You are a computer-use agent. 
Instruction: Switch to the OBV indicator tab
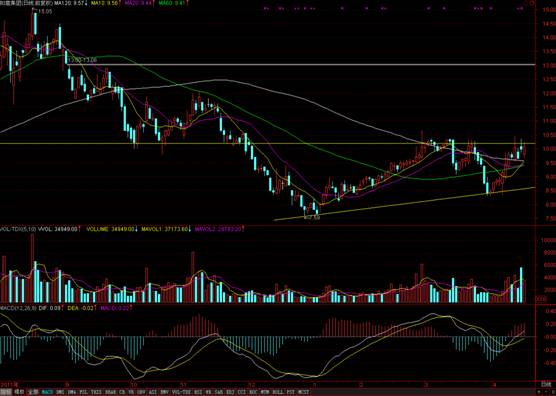click(x=140, y=392)
